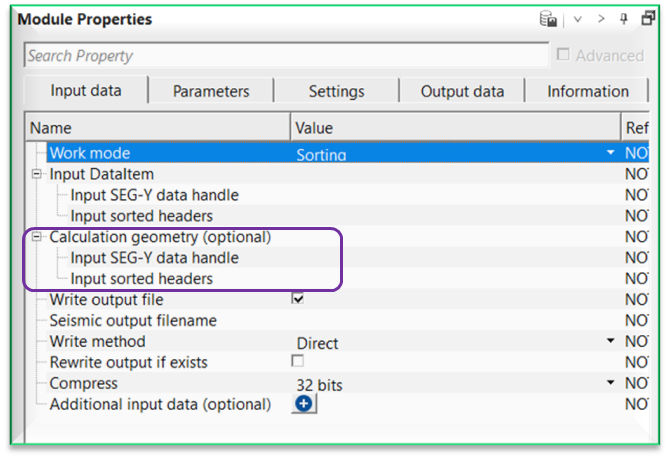This screenshot has width=669, height=459.
Task: Open the Write method dropdown
Action: point(610,342)
